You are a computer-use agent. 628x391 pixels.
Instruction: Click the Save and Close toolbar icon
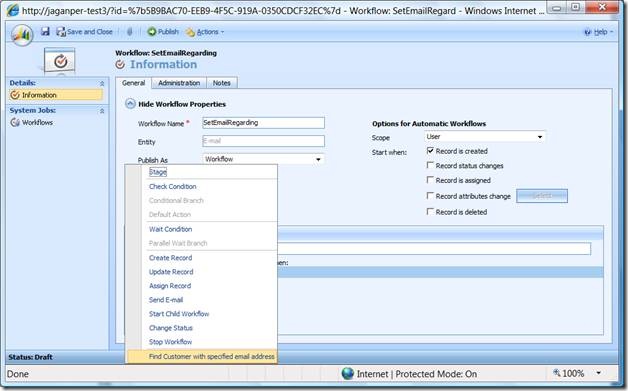pyautogui.click(x=61, y=32)
